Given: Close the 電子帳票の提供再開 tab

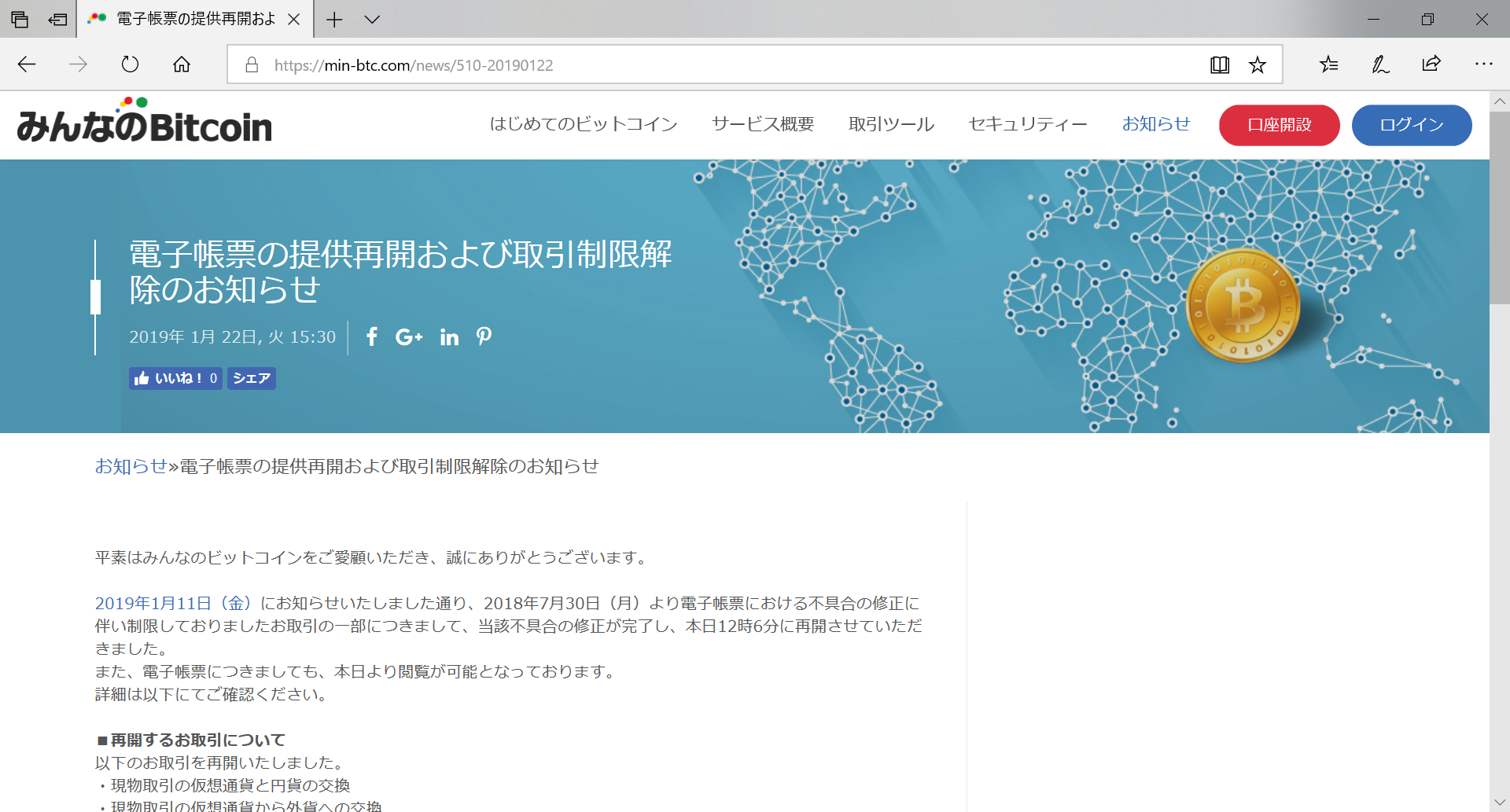Looking at the screenshot, I should coord(294,19).
